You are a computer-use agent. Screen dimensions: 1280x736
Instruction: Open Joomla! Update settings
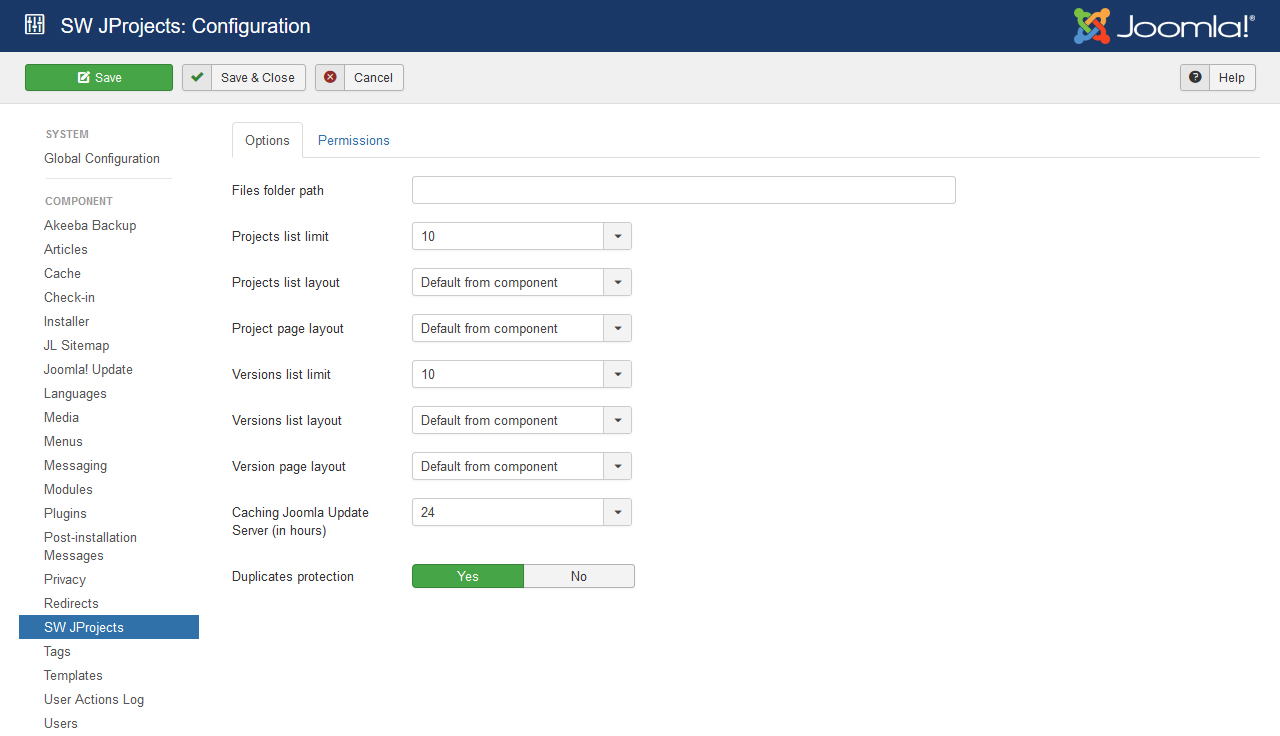[x=88, y=369]
